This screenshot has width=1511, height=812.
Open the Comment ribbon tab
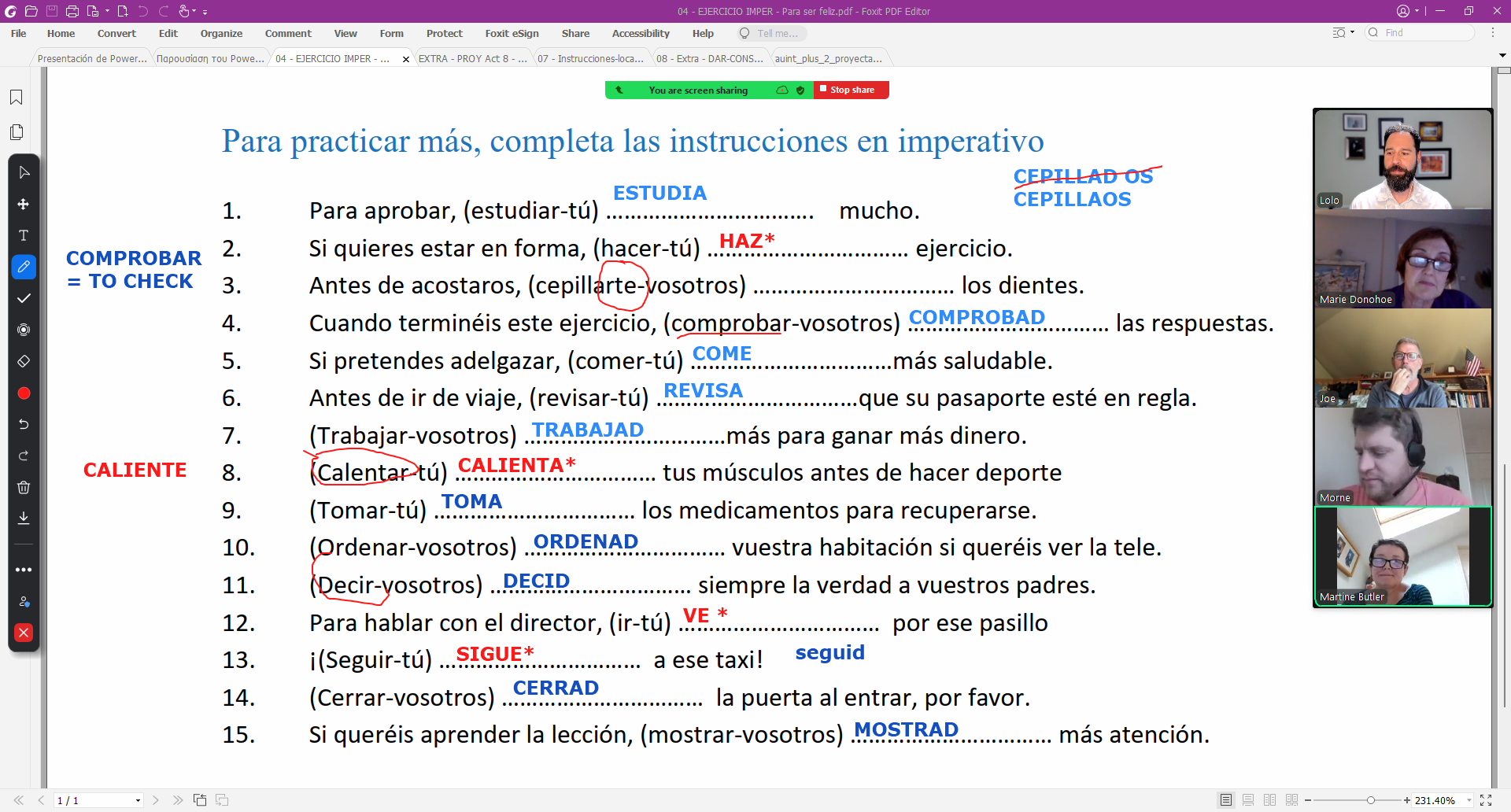(288, 33)
